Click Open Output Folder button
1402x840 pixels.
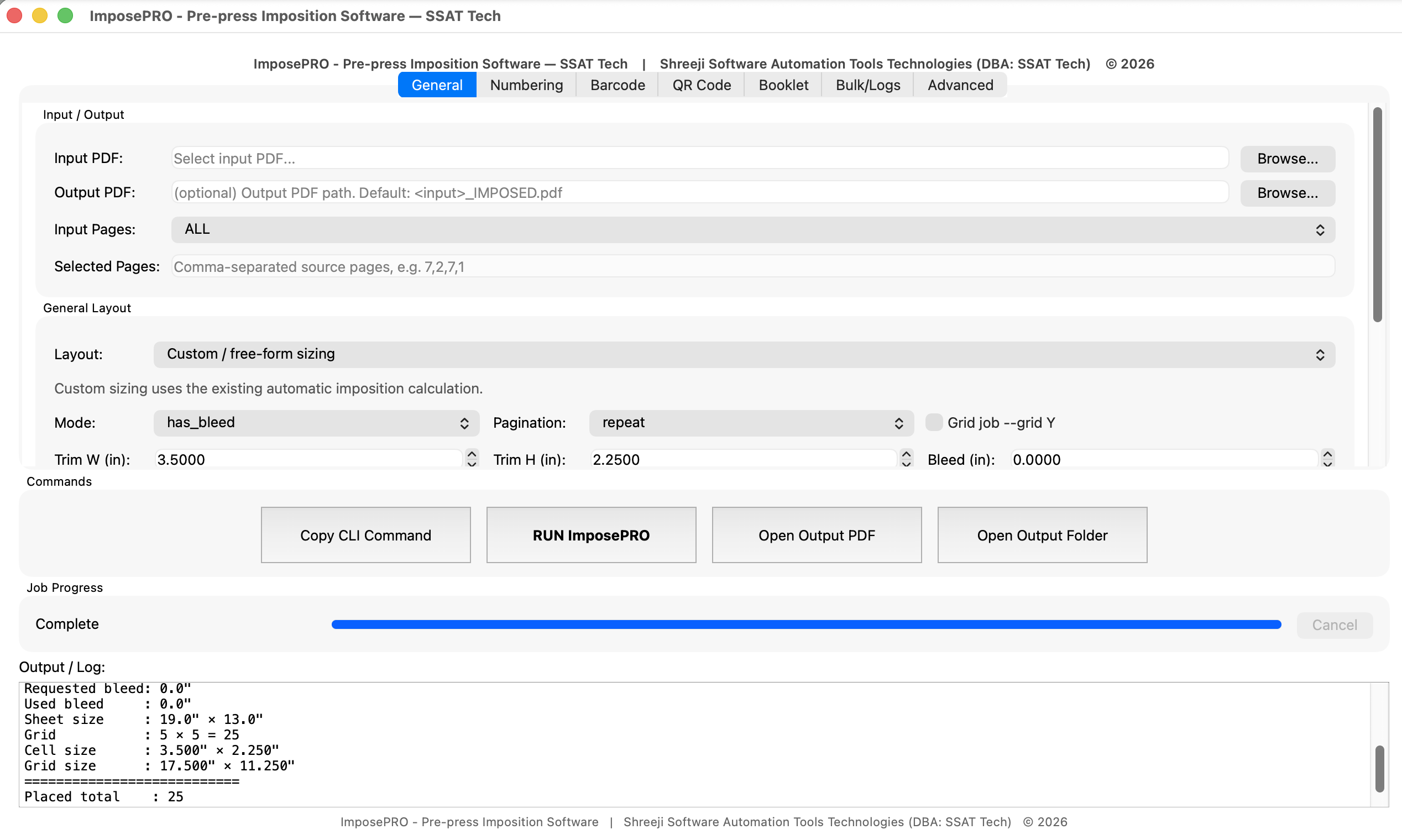point(1042,535)
